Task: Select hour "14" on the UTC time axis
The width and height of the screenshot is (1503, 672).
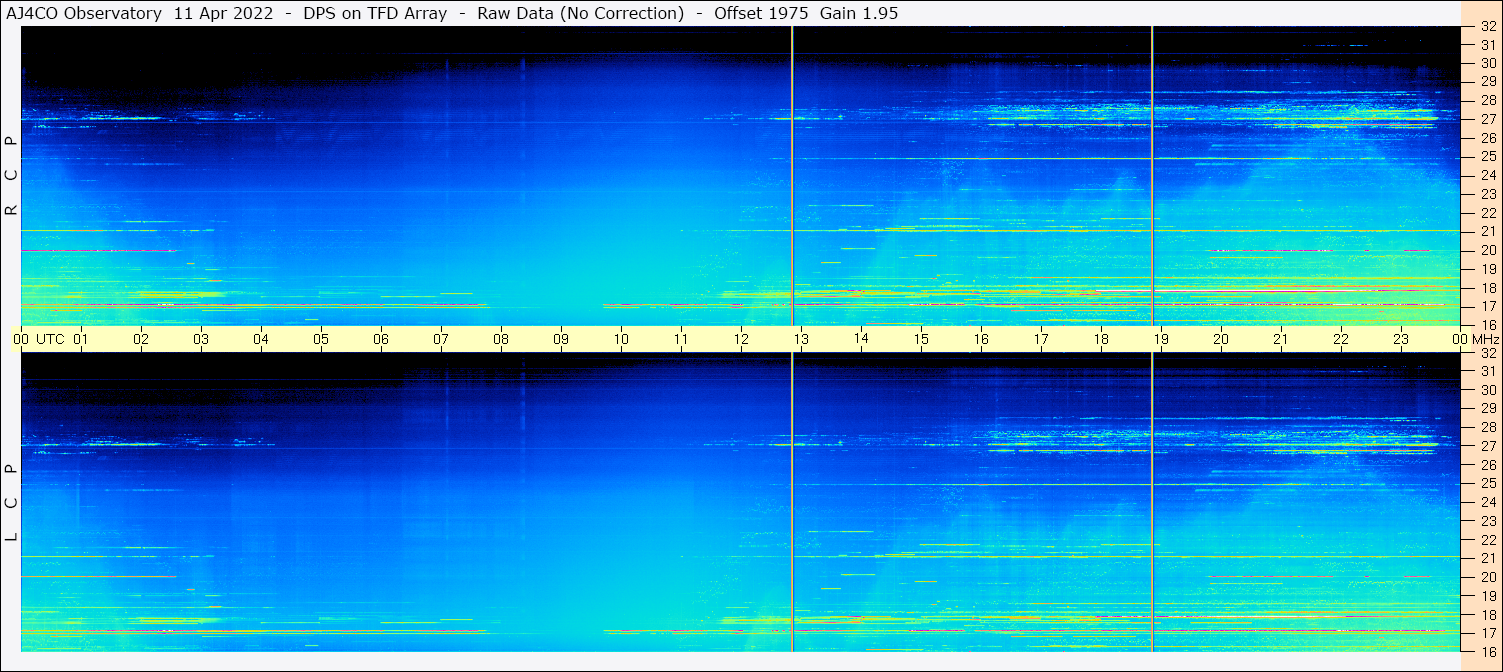Action: (x=861, y=338)
